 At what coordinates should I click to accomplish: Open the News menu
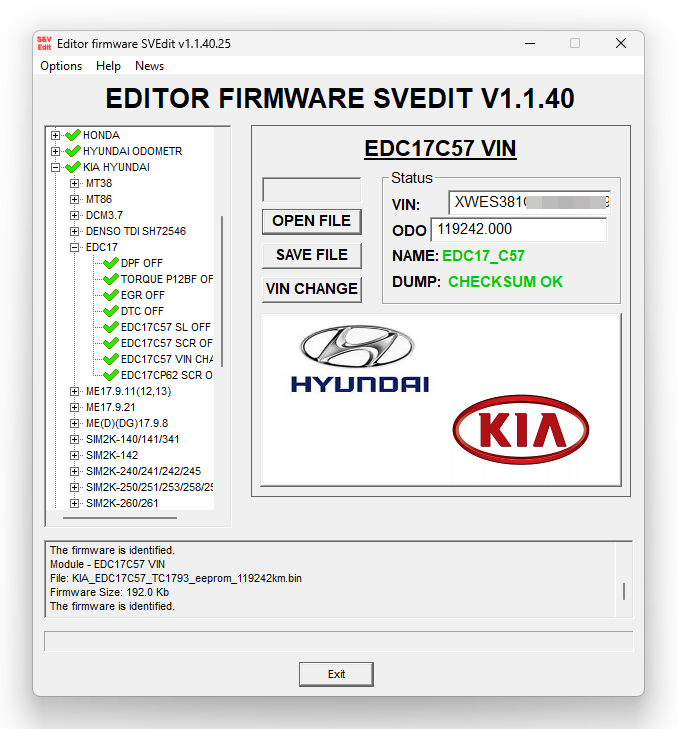point(149,66)
